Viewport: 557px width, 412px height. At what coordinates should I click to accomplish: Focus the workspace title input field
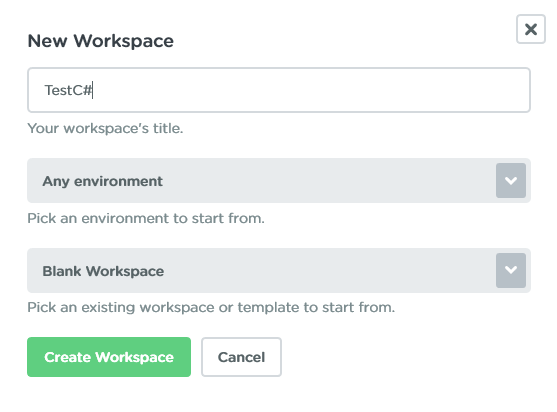click(x=279, y=90)
